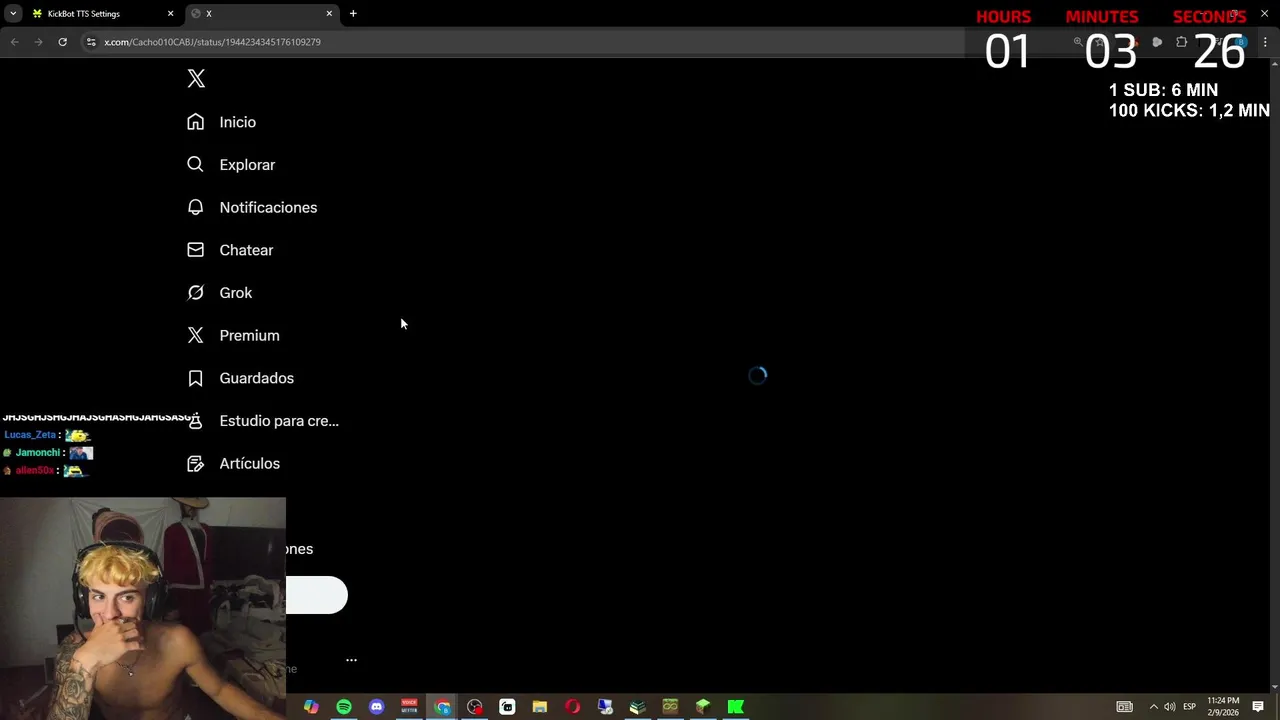Screen dimensions: 1280x720
Task: Open Opera from the taskbar
Action: tap(572, 707)
